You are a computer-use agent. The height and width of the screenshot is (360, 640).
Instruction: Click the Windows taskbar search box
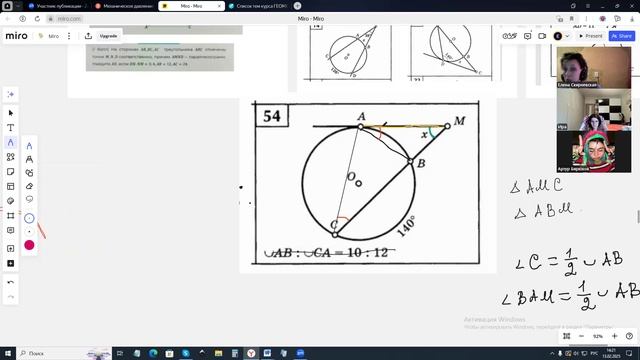coord(64,353)
